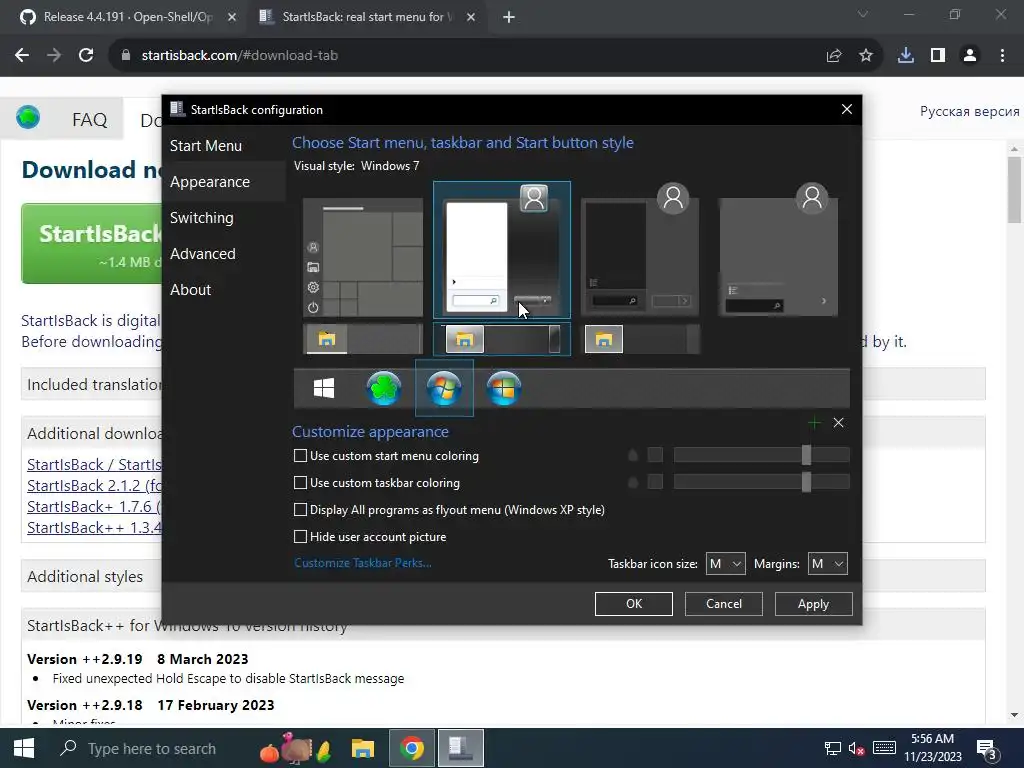Open the touch keyboard tray icon

(884, 748)
